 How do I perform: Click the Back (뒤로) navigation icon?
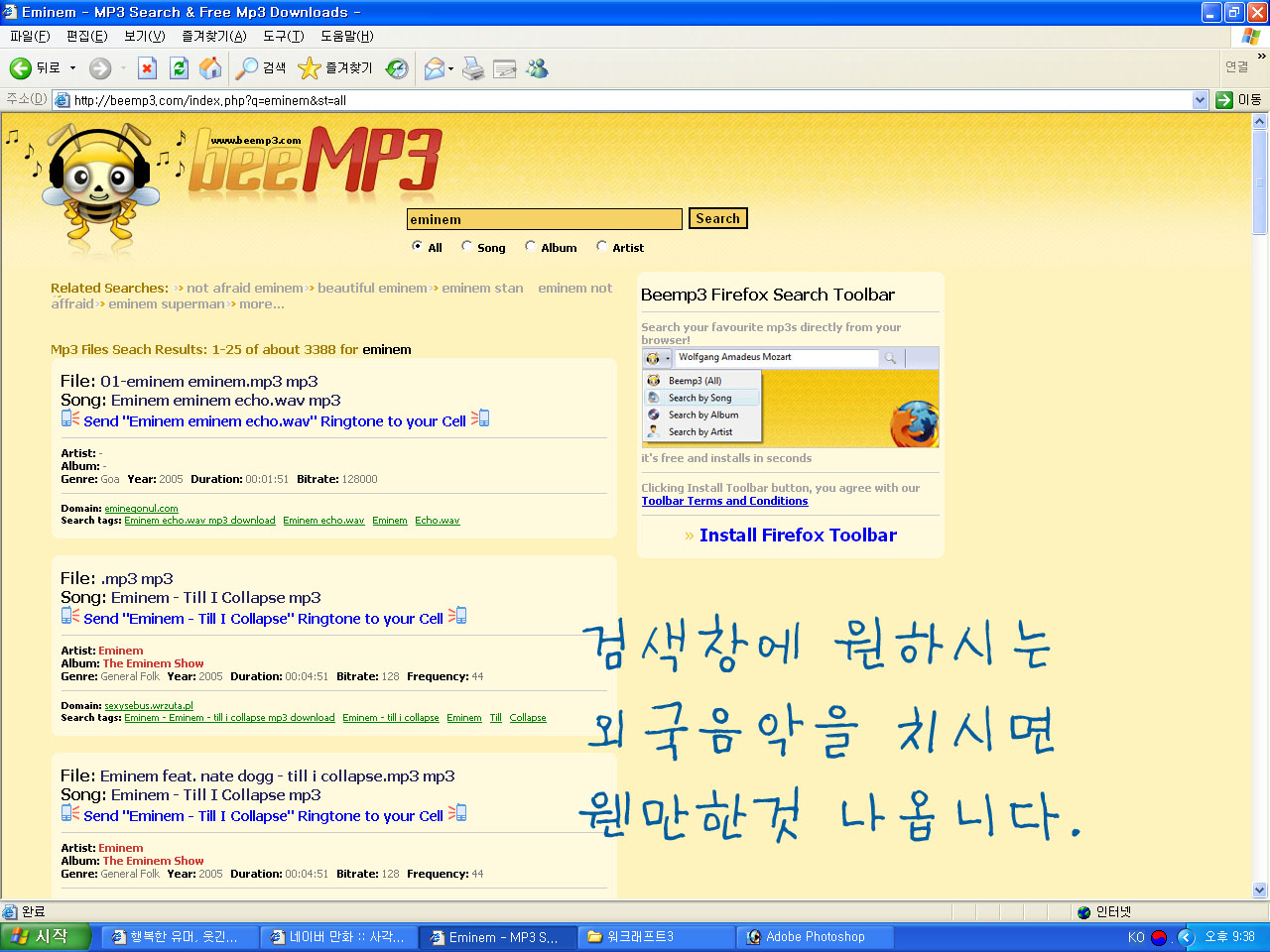click(x=20, y=67)
